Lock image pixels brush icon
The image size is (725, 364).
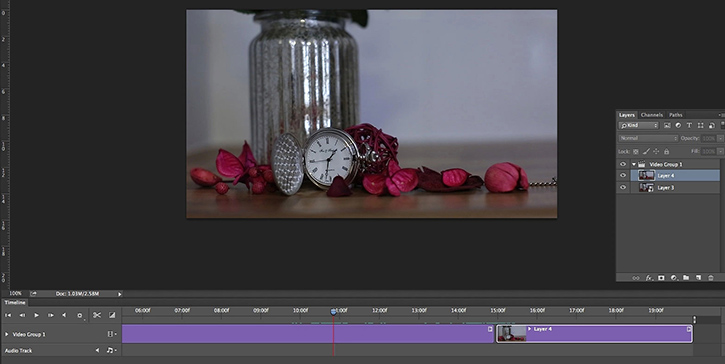[646, 151]
